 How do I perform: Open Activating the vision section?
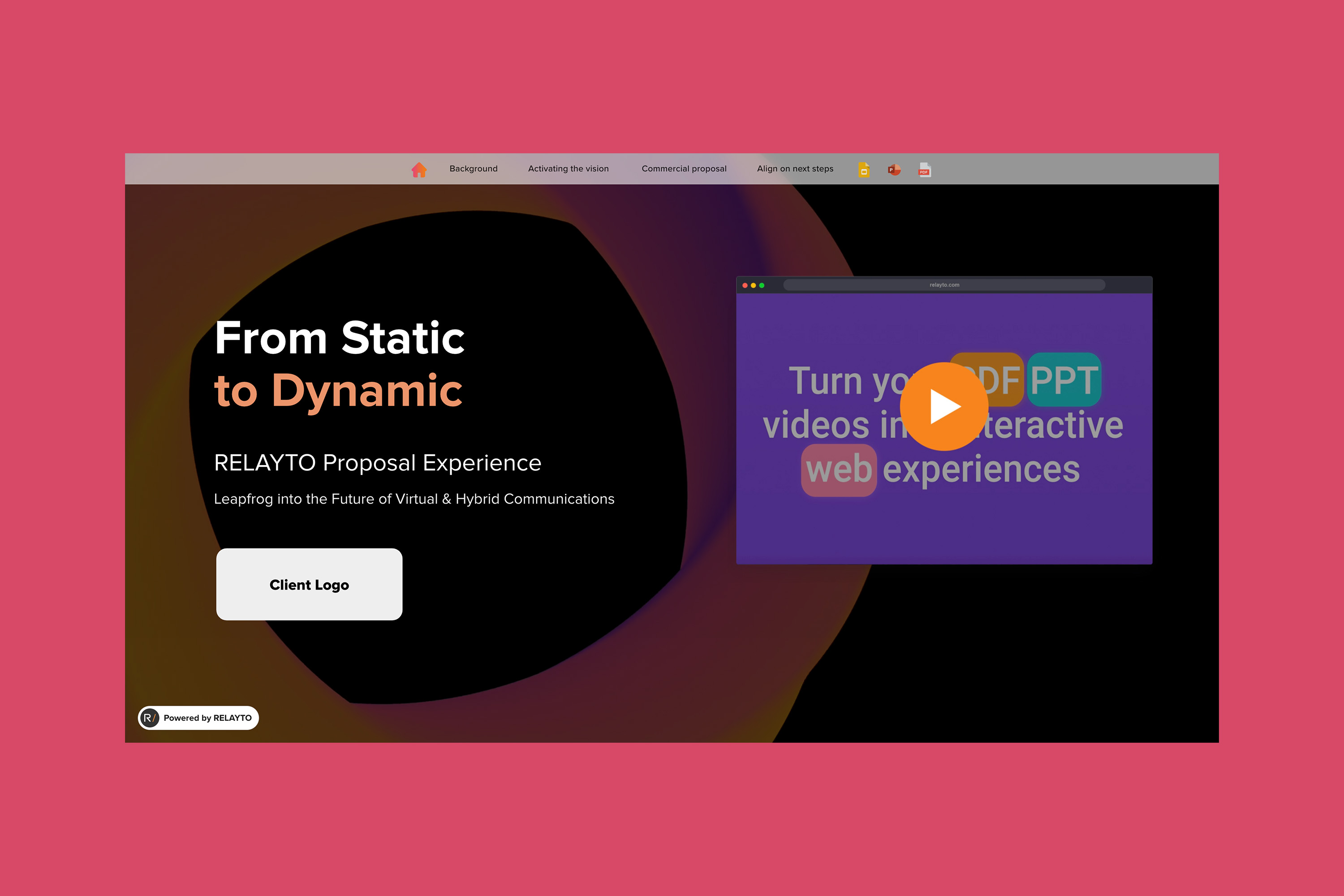point(568,168)
